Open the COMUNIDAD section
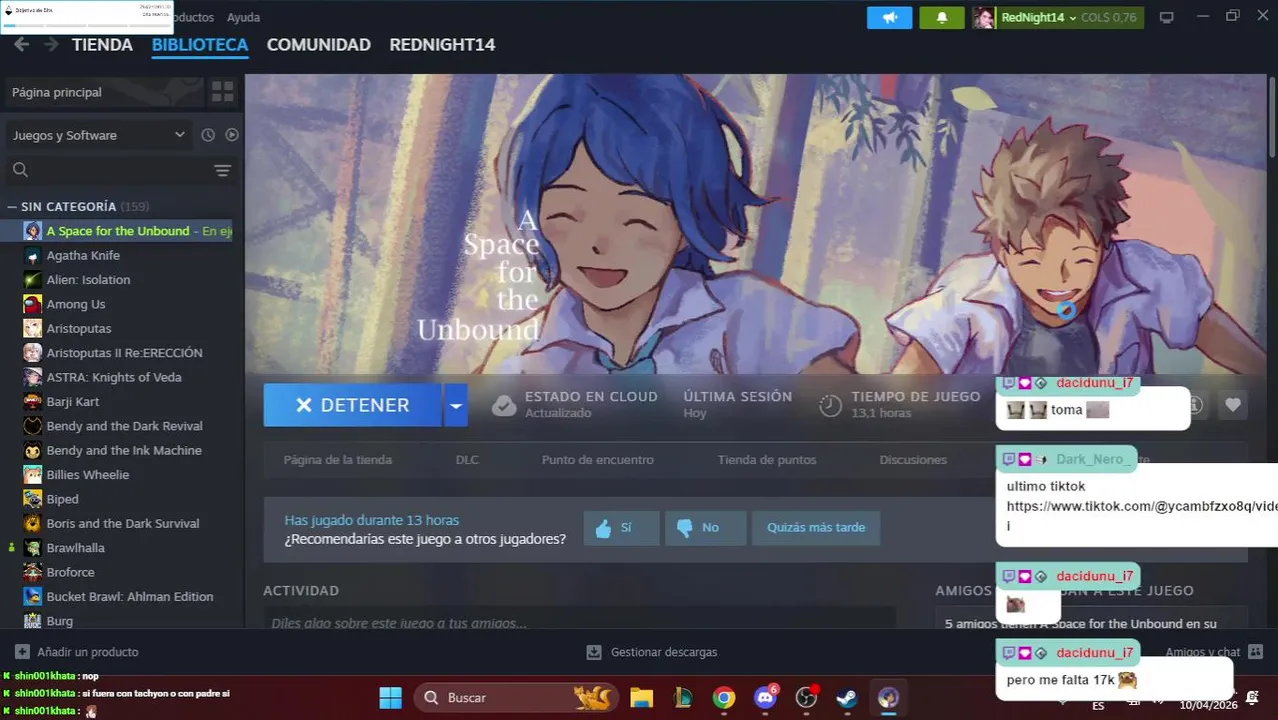The width and height of the screenshot is (1278, 720). pyautogui.click(x=318, y=45)
